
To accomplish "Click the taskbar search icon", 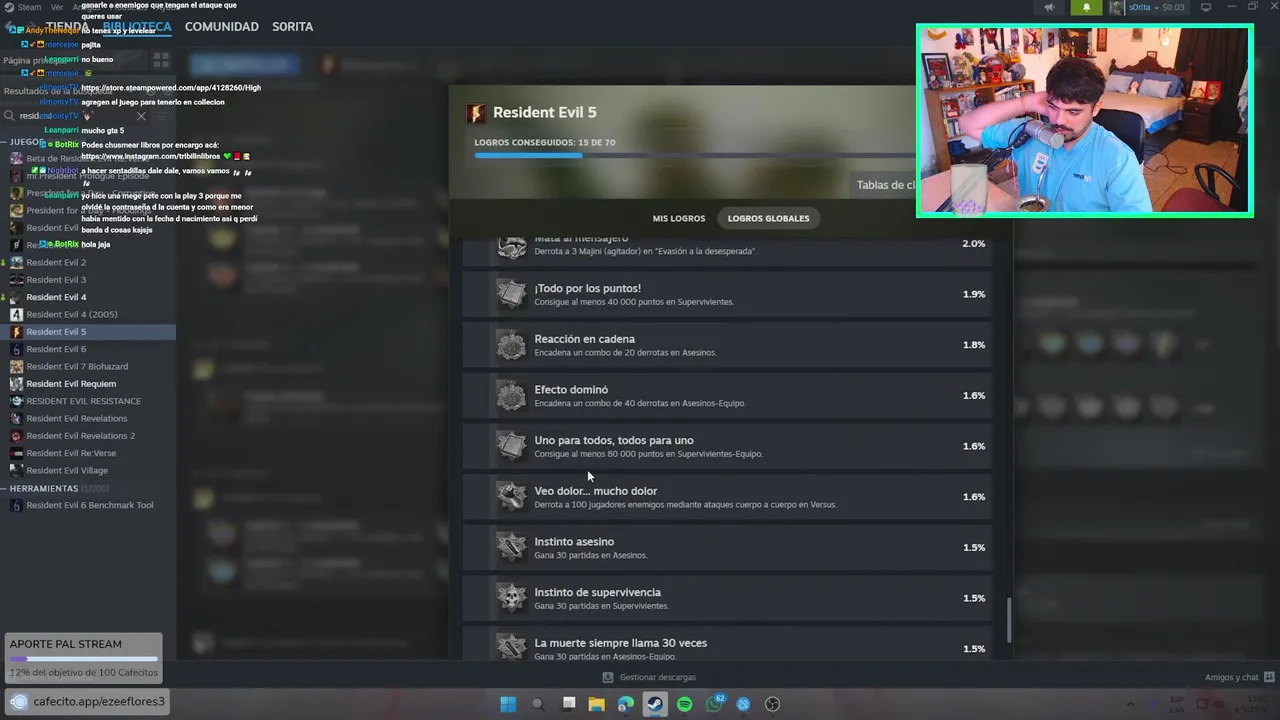I will (538, 704).
